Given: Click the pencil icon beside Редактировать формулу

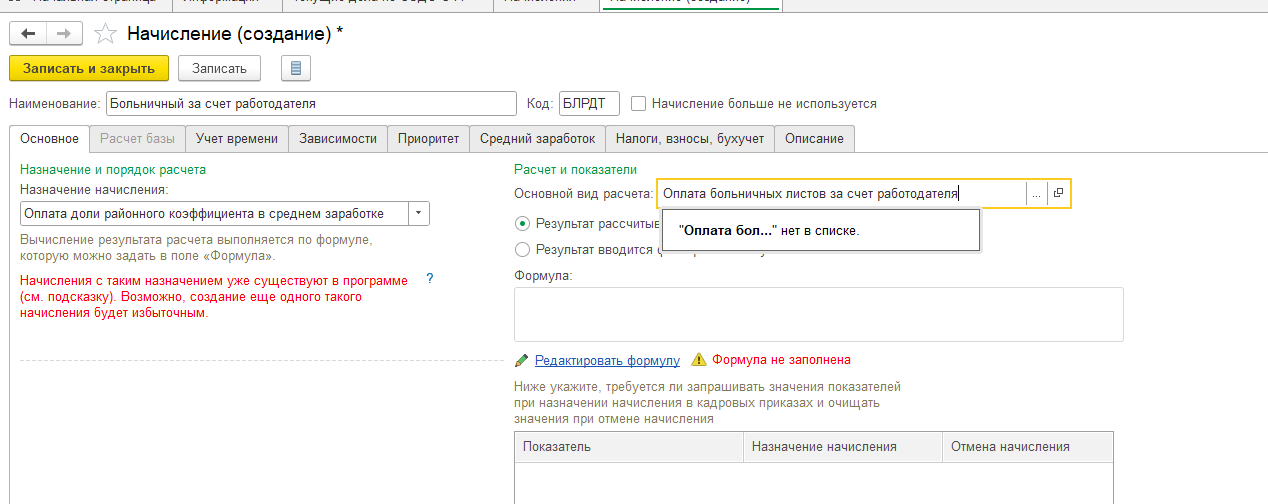Looking at the screenshot, I should tap(521, 360).
